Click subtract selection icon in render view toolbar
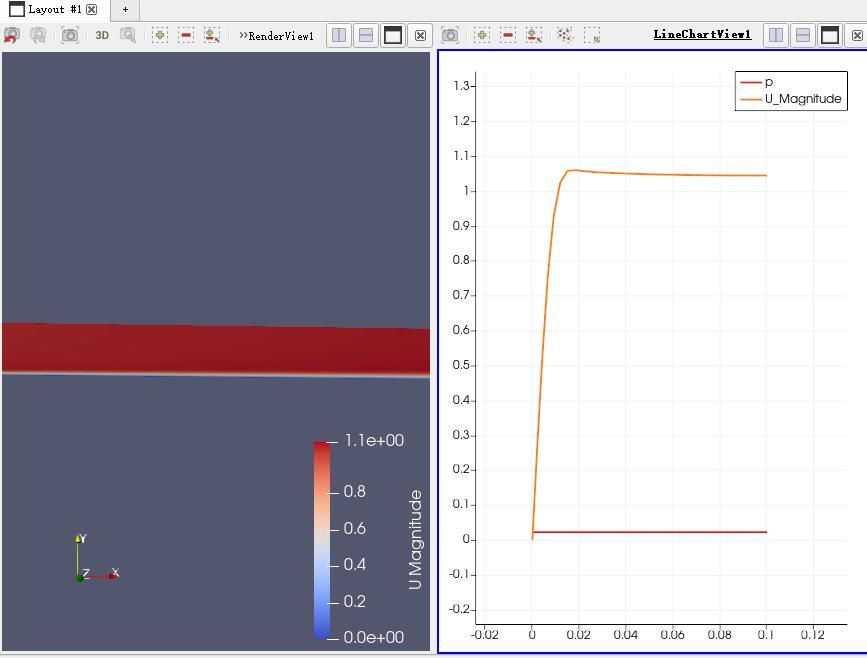 click(x=186, y=35)
